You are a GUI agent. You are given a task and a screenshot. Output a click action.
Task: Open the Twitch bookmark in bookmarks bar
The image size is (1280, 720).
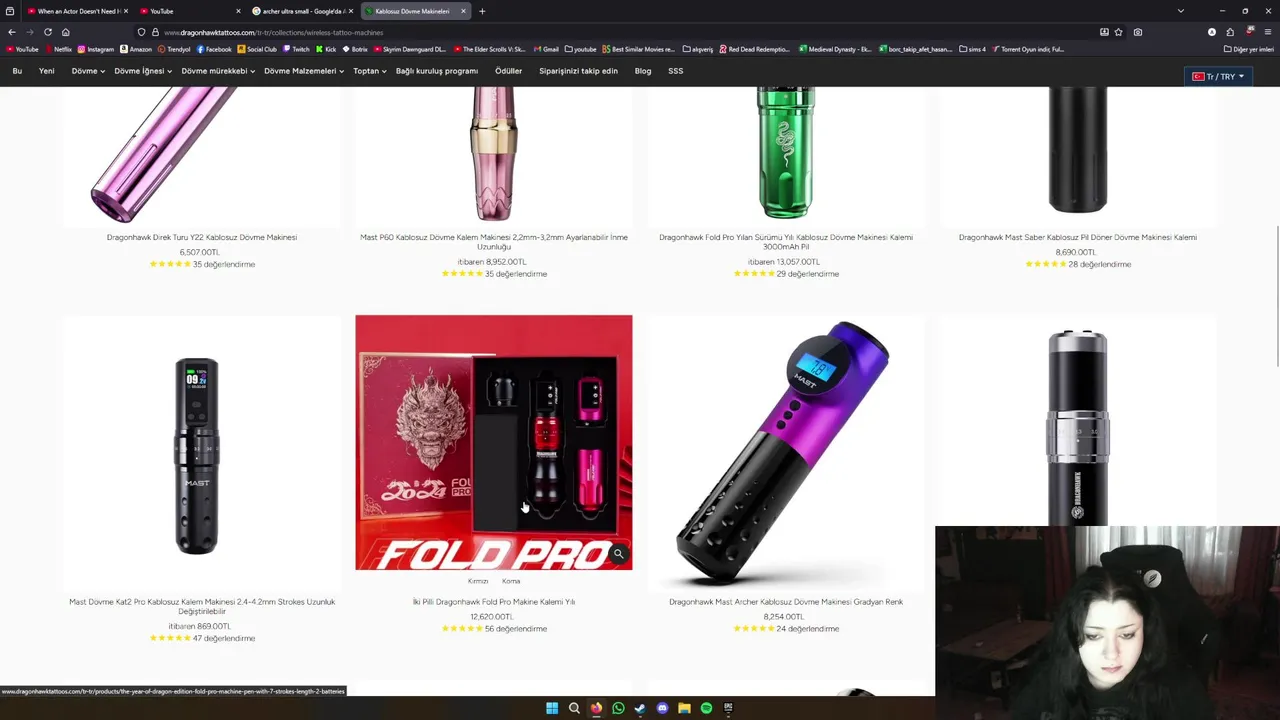296,49
